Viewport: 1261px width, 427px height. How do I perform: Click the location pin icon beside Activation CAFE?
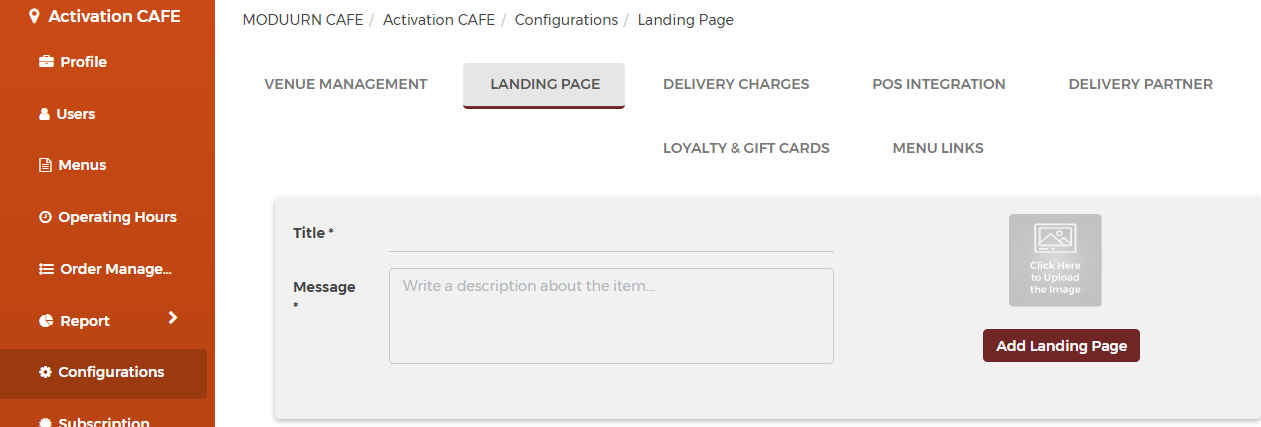click(35, 16)
